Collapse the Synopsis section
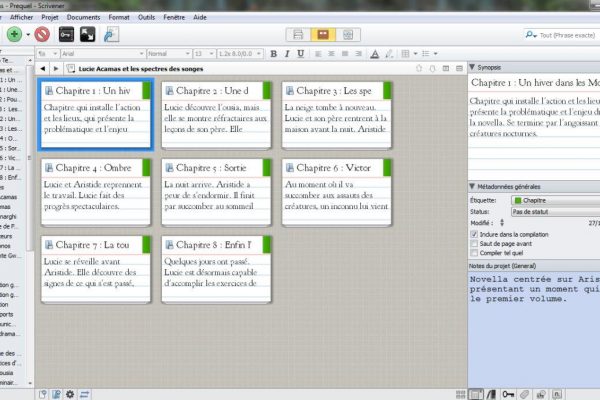This screenshot has height=400, width=600. [x=473, y=67]
